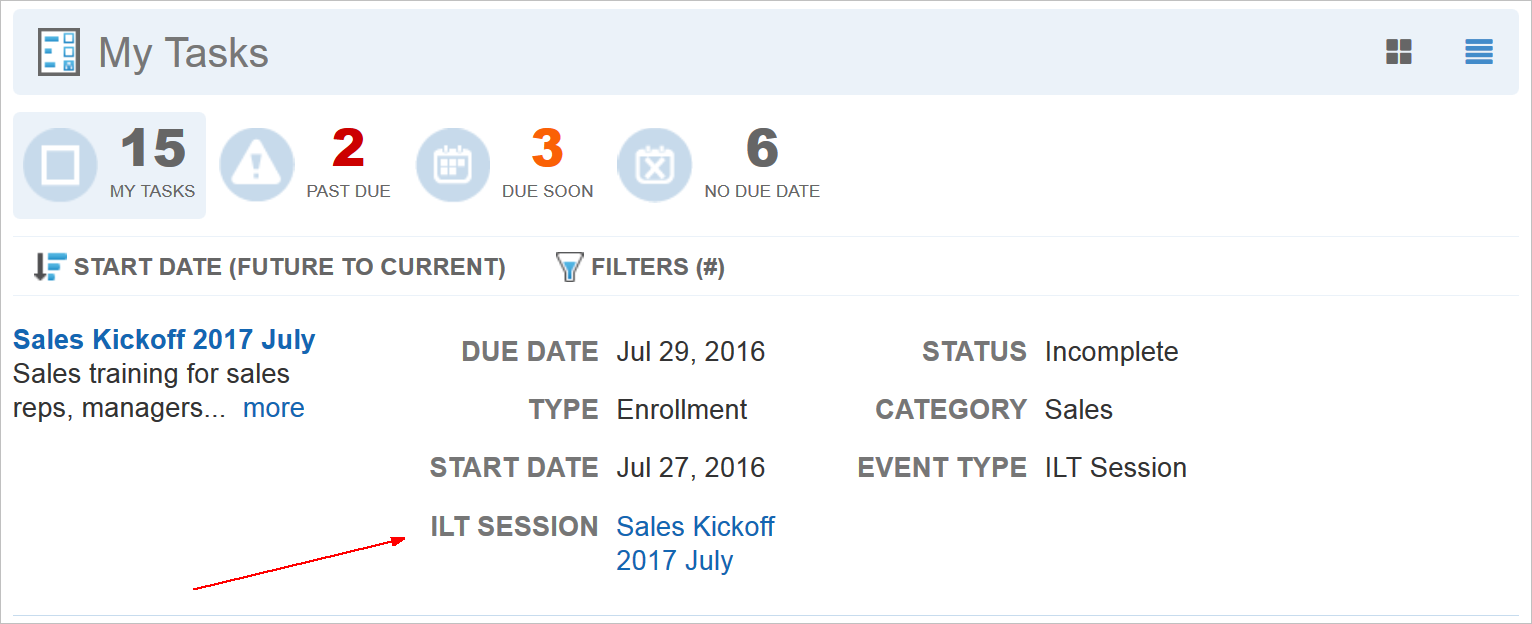Screen dimensions: 1532x624
Task: Show past due tasks warning icon
Action: [256, 165]
